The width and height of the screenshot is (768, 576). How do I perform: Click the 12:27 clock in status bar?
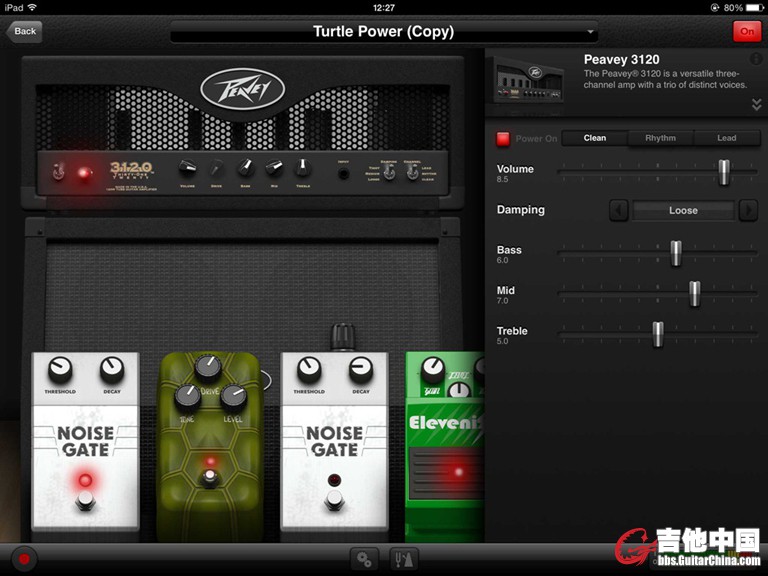pyautogui.click(x=384, y=7)
